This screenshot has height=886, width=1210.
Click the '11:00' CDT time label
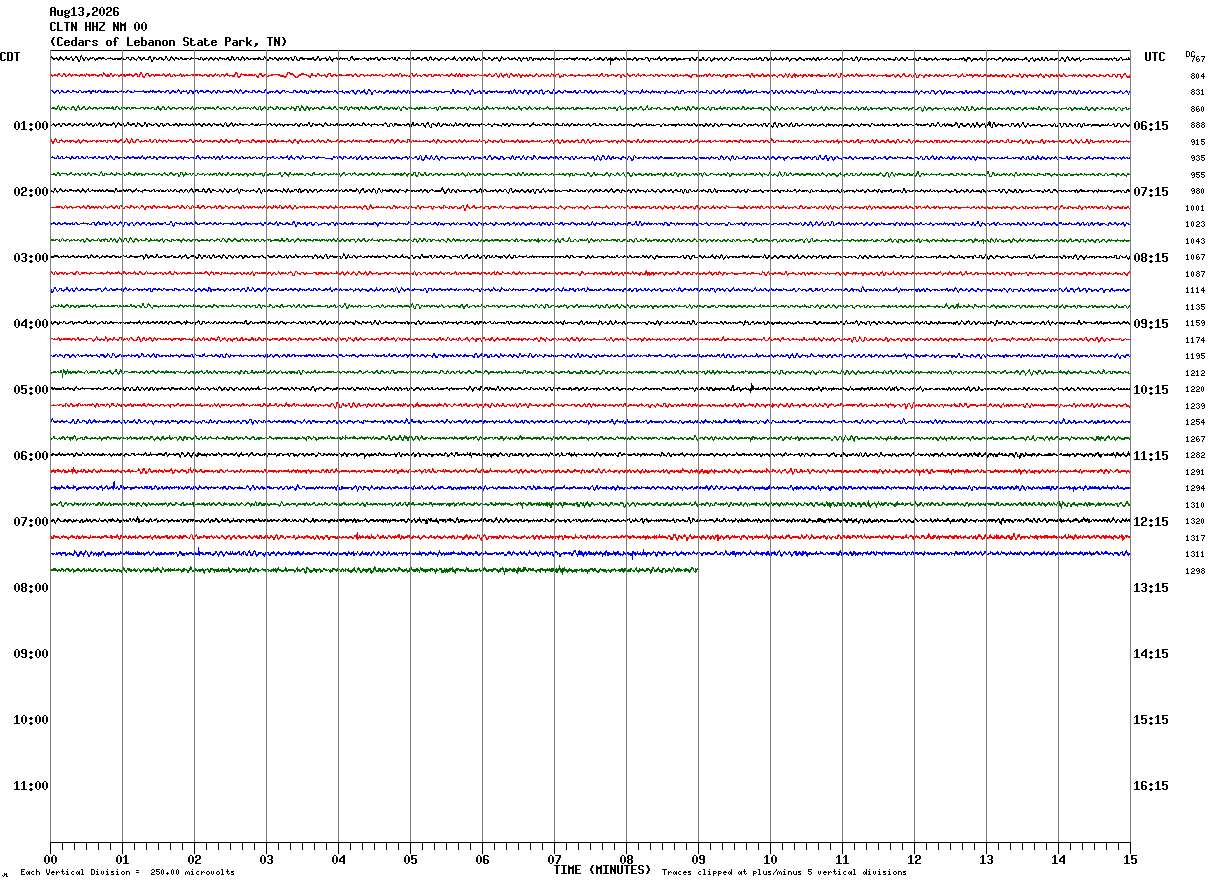tap(31, 786)
